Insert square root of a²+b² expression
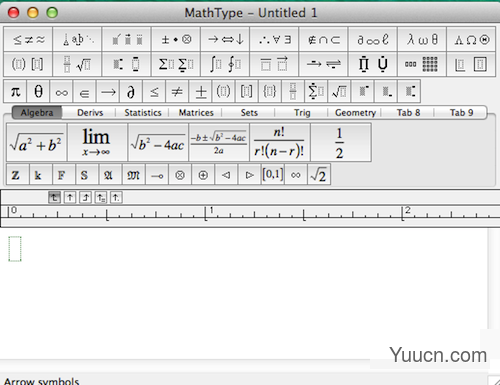This screenshot has height=385, width=500. pyautogui.click(x=37, y=142)
